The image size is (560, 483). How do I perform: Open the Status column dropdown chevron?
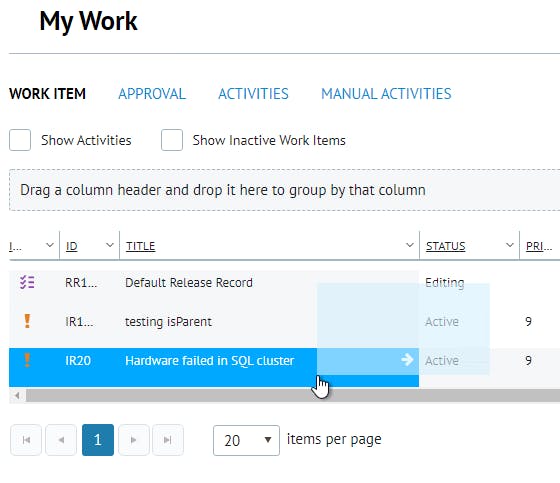(x=510, y=245)
